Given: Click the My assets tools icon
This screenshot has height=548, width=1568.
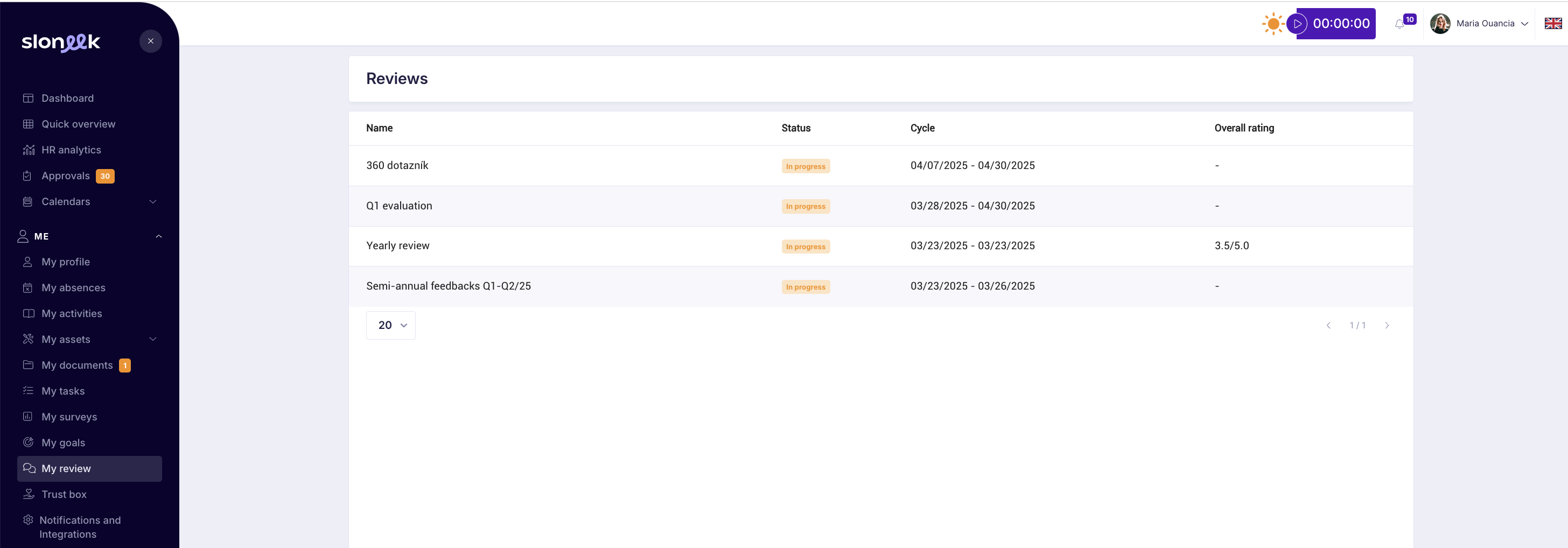Looking at the screenshot, I should (x=28, y=339).
